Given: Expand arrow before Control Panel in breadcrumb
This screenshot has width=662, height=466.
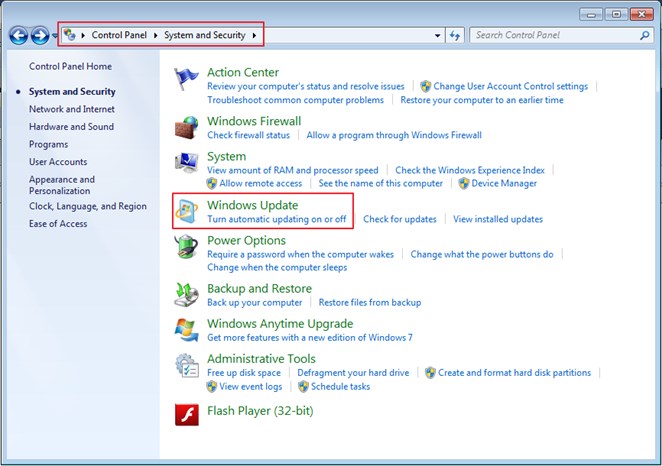Looking at the screenshot, I should coord(83,35).
